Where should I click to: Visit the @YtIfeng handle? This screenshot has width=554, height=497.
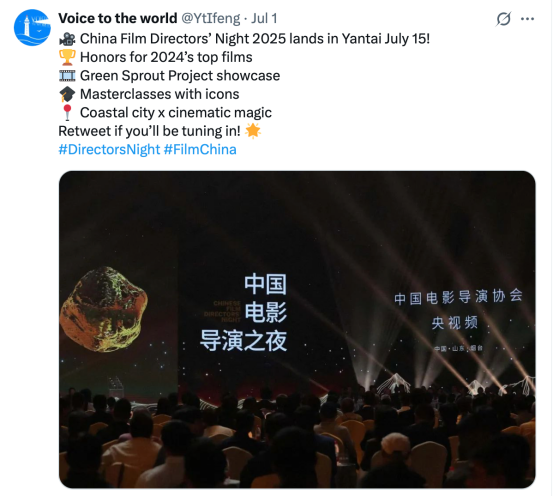(x=211, y=18)
